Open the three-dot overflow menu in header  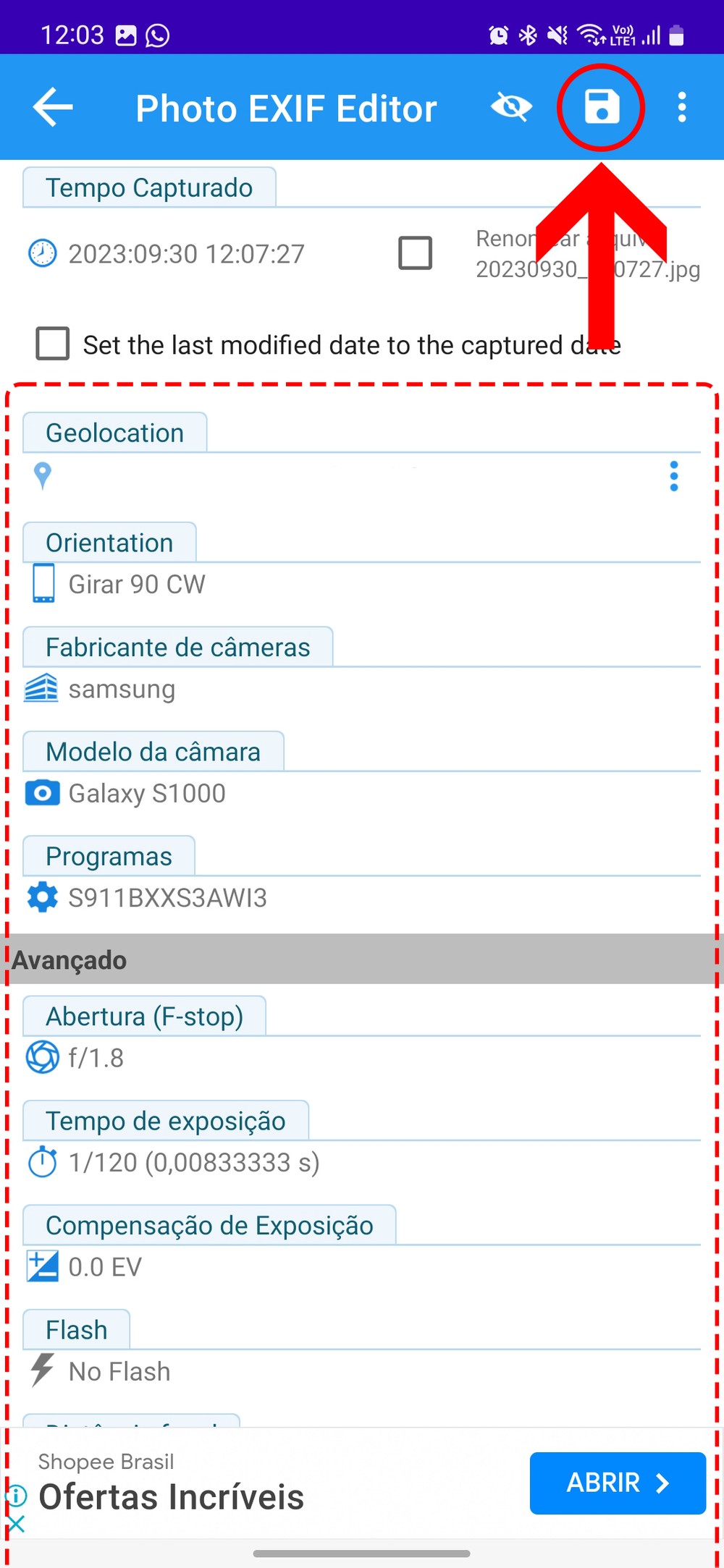[681, 107]
